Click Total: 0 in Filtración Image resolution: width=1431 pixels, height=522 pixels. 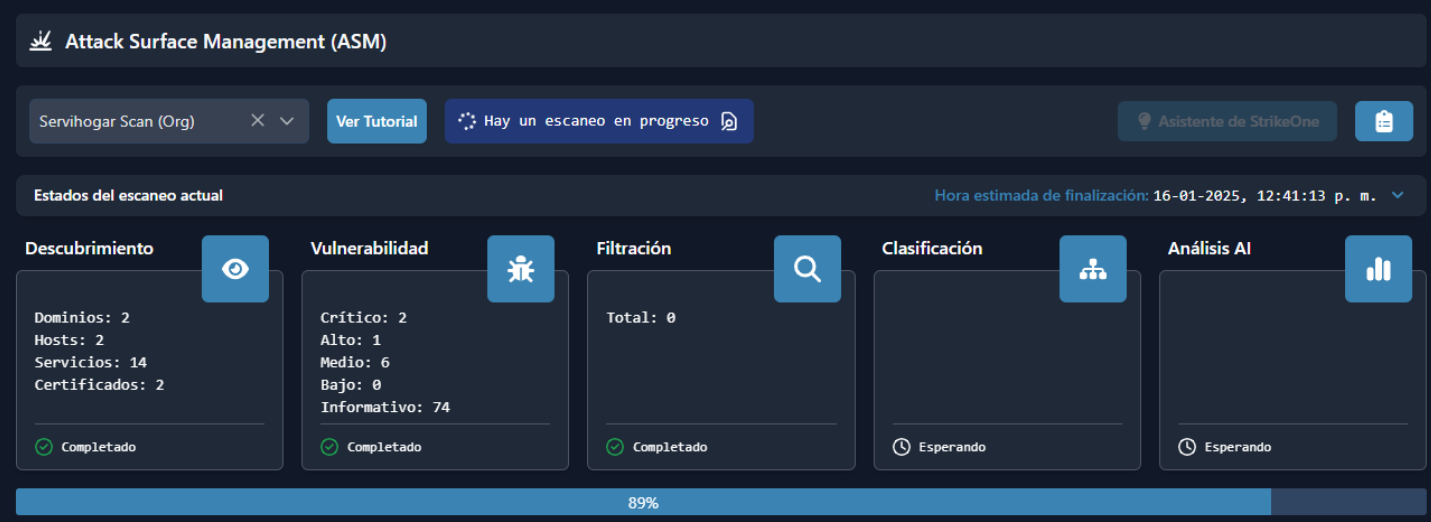641,317
